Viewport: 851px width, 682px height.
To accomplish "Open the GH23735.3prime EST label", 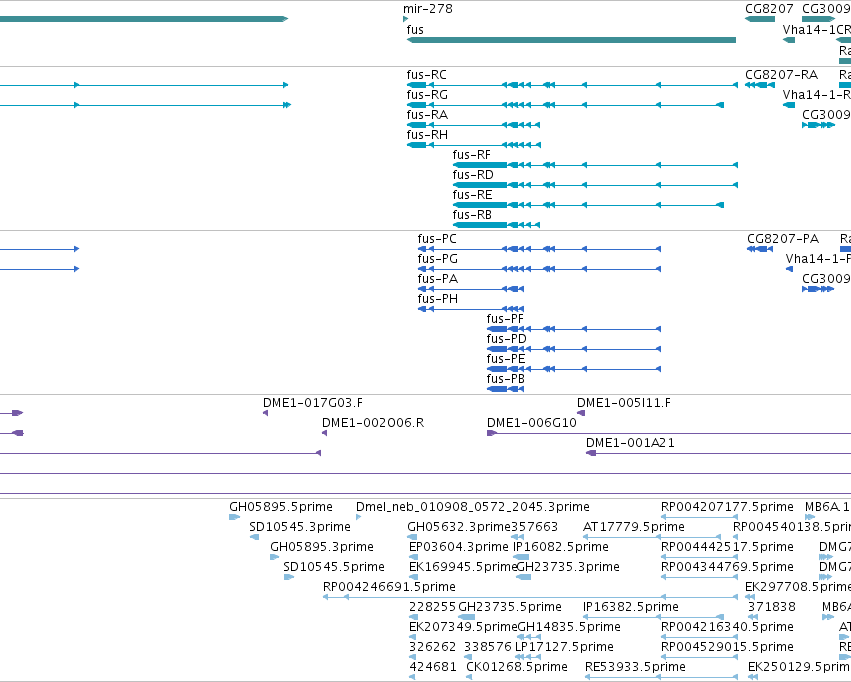I will pos(568,568).
